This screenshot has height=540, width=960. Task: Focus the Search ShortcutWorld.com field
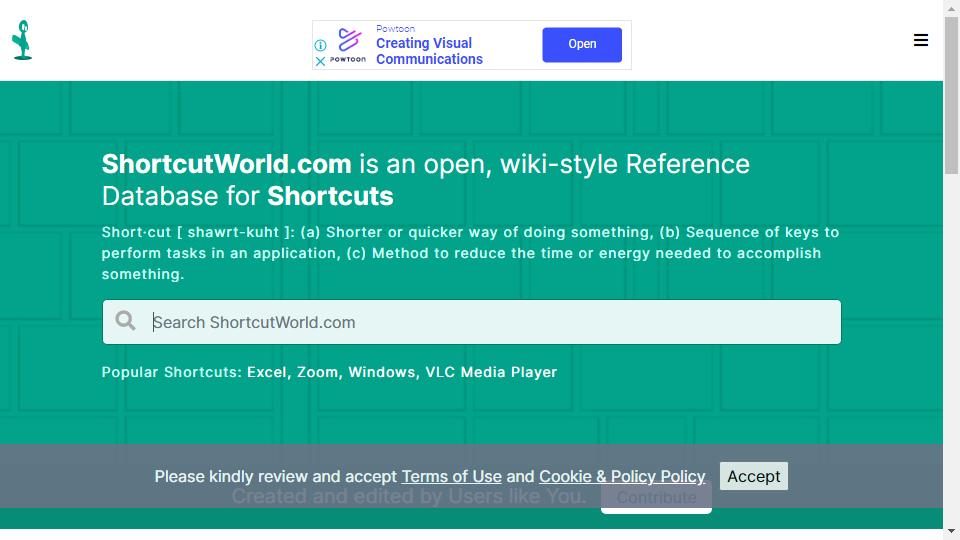point(471,322)
